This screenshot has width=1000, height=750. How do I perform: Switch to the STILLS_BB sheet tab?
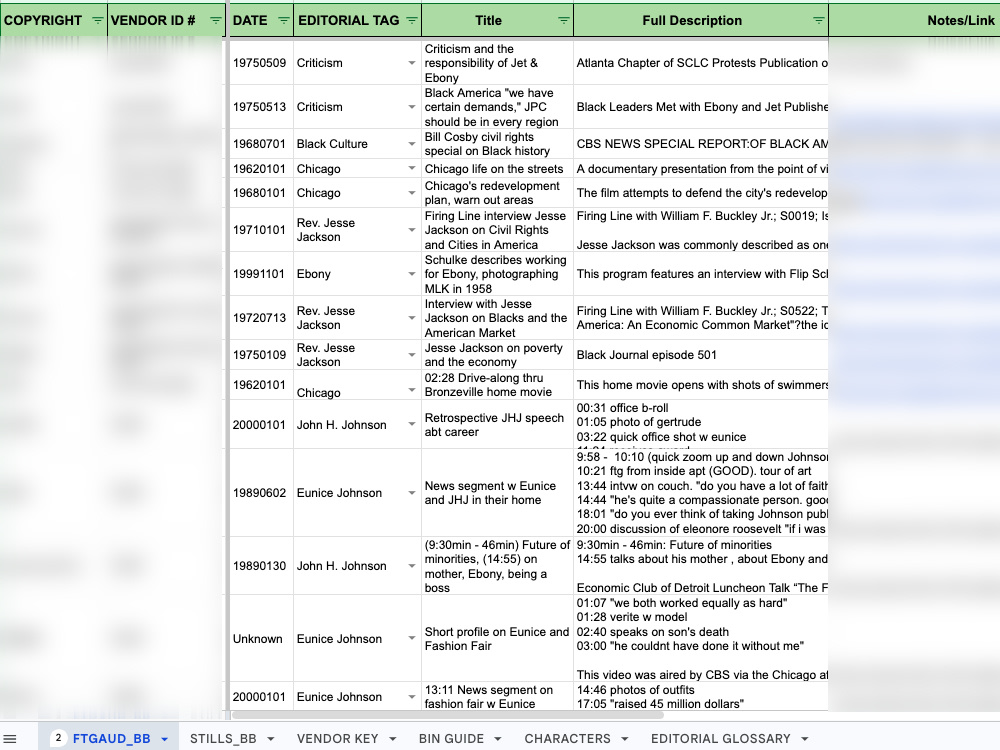[223, 739]
